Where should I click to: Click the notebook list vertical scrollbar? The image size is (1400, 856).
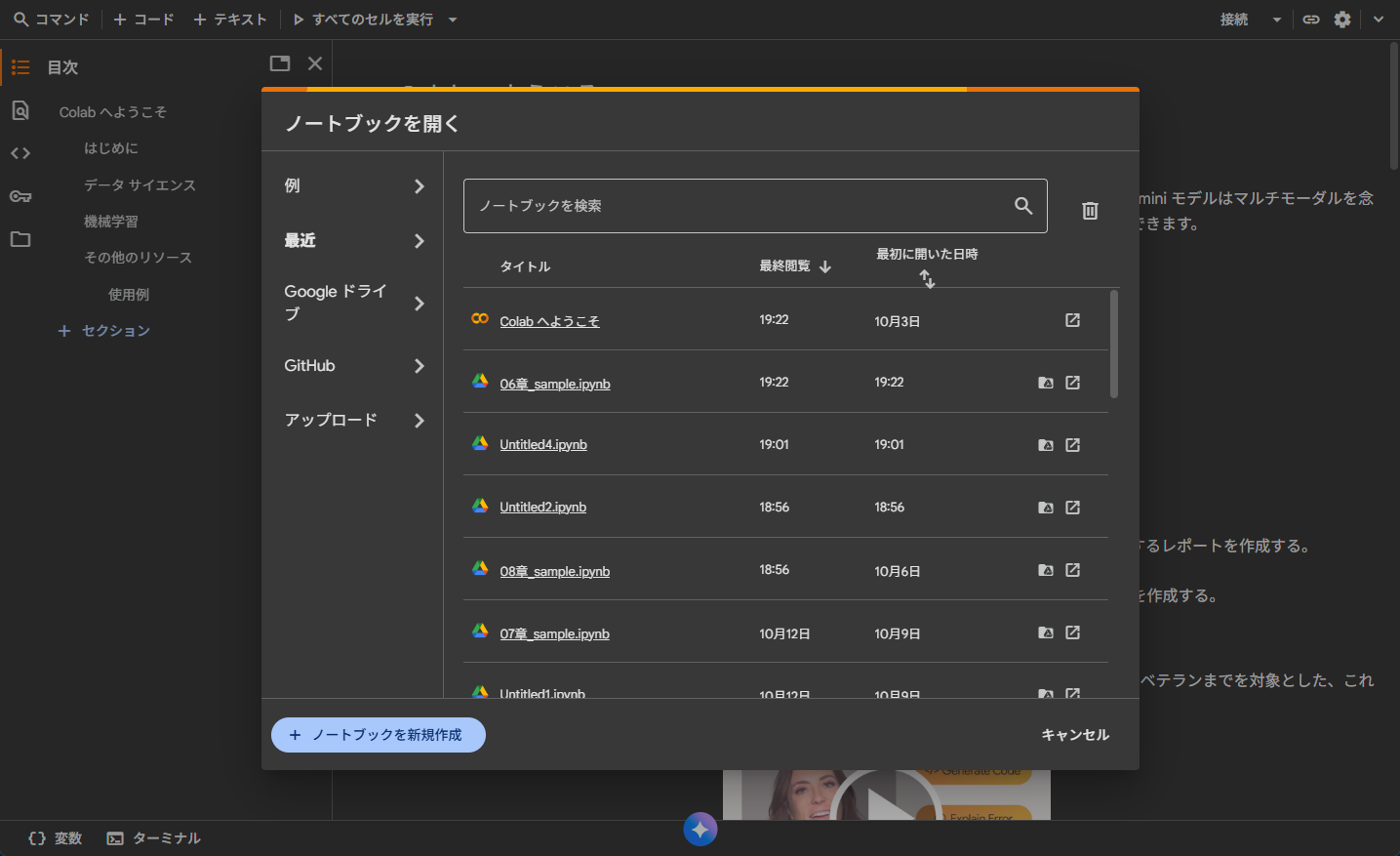[1114, 345]
